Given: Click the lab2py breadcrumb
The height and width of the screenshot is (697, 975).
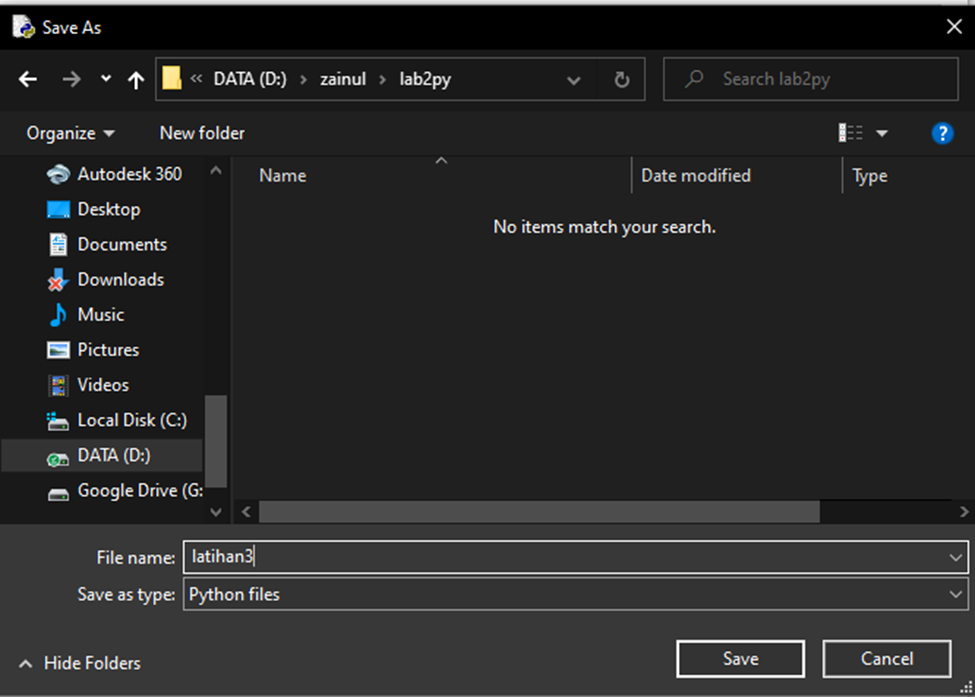Looking at the screenshot, I should tap(425, 80).
